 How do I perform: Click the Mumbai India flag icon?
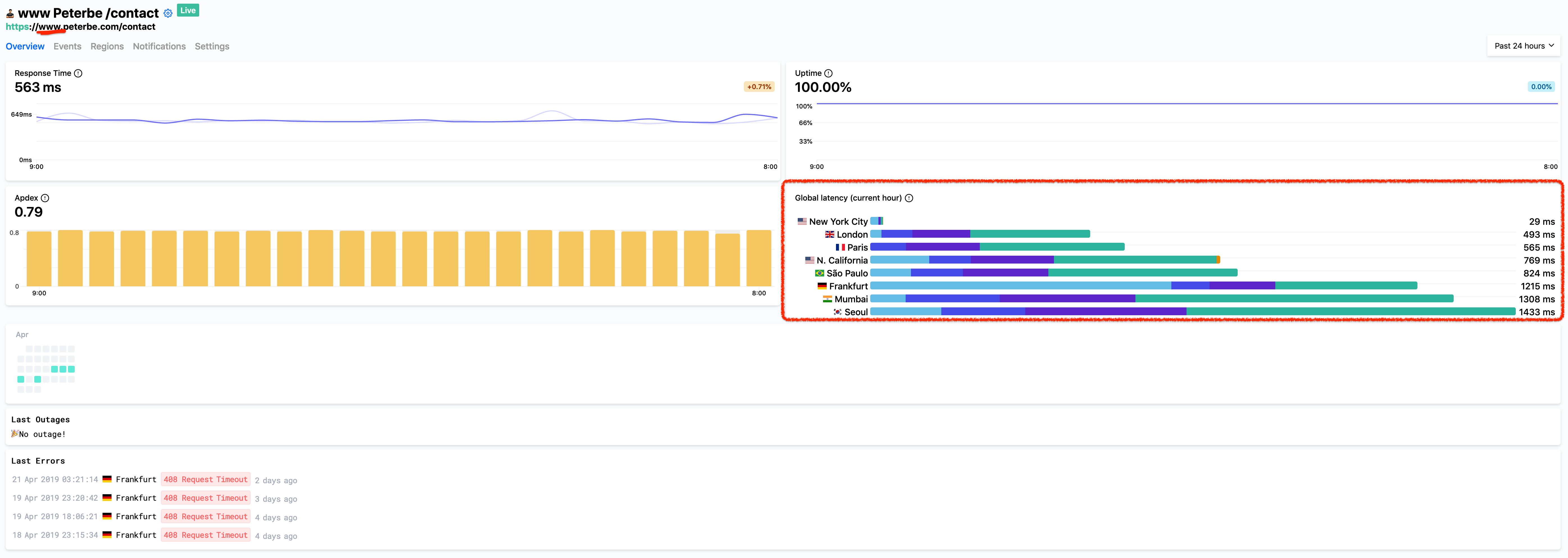[828, 299]
